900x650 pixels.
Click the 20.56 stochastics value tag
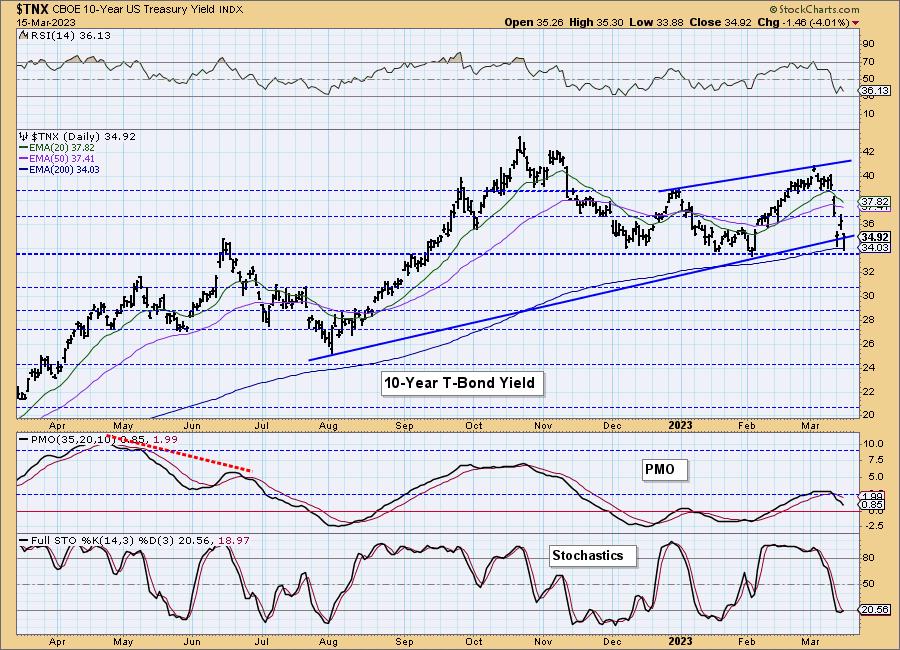point(875,610)
